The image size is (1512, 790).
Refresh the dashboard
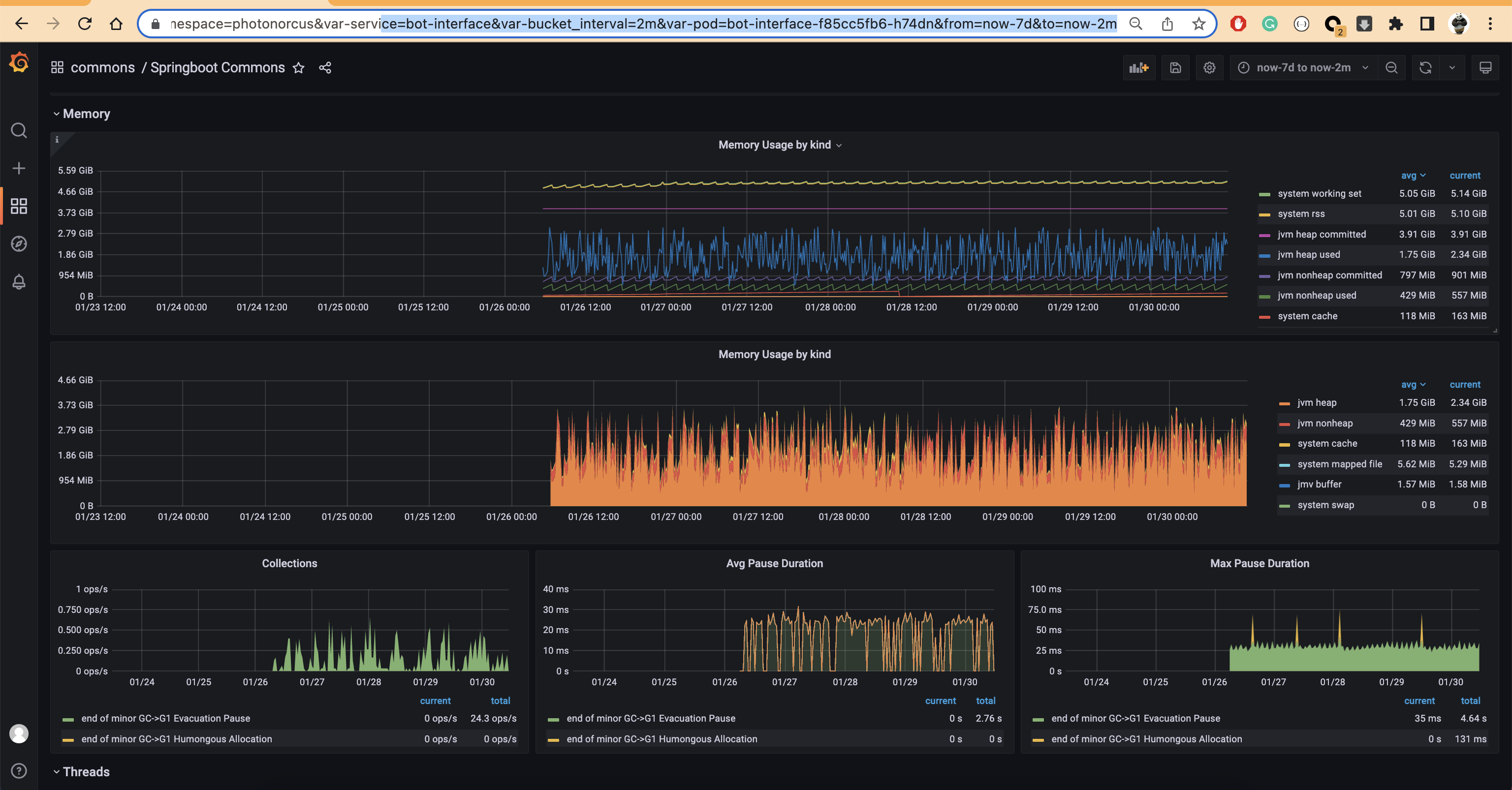click(1426, 67)
